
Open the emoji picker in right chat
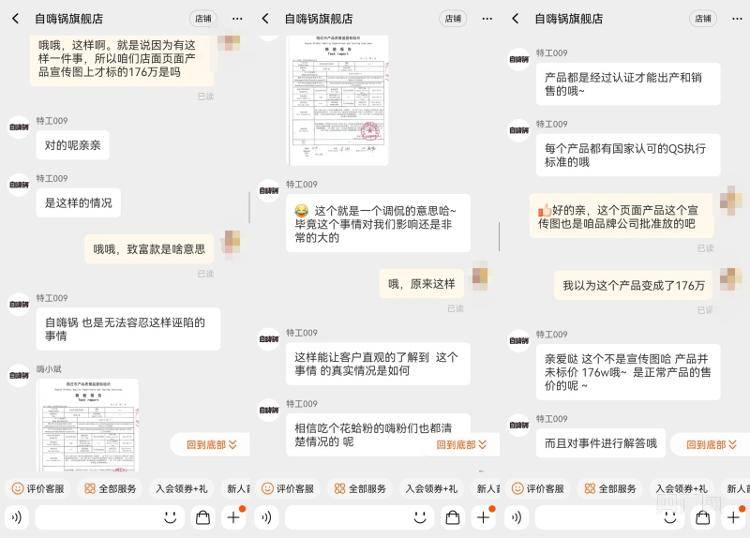(x=670, y=517)
